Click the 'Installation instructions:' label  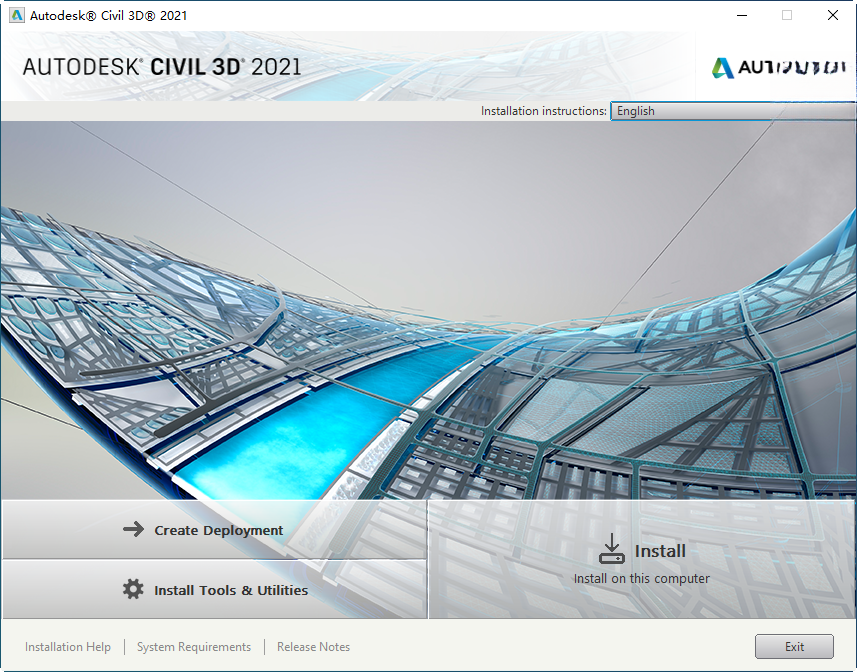pos(544,111)
